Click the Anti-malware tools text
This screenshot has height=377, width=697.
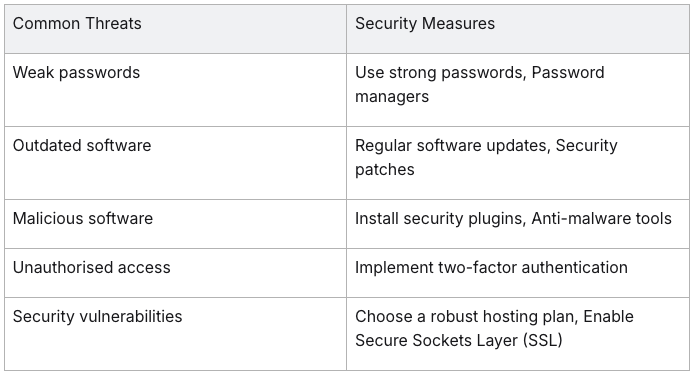[x=601, y=219]
